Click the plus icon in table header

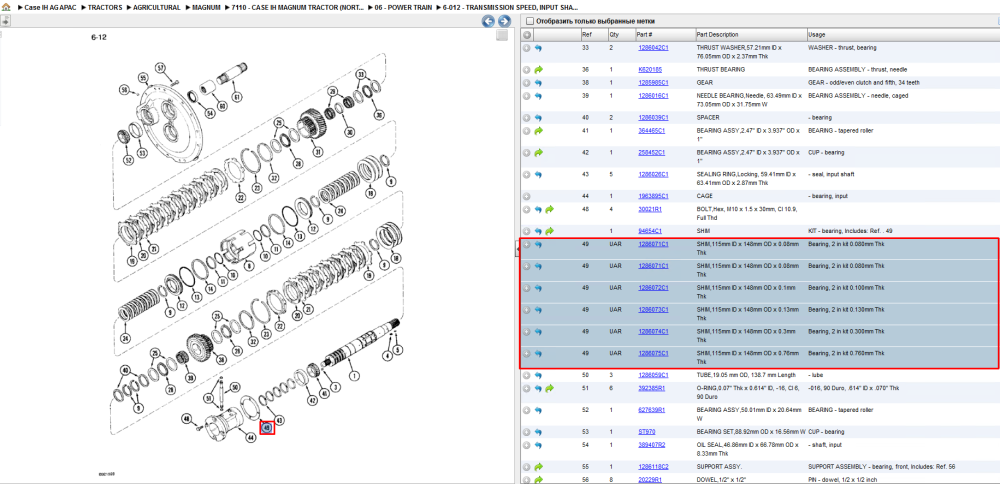point(527,34)
